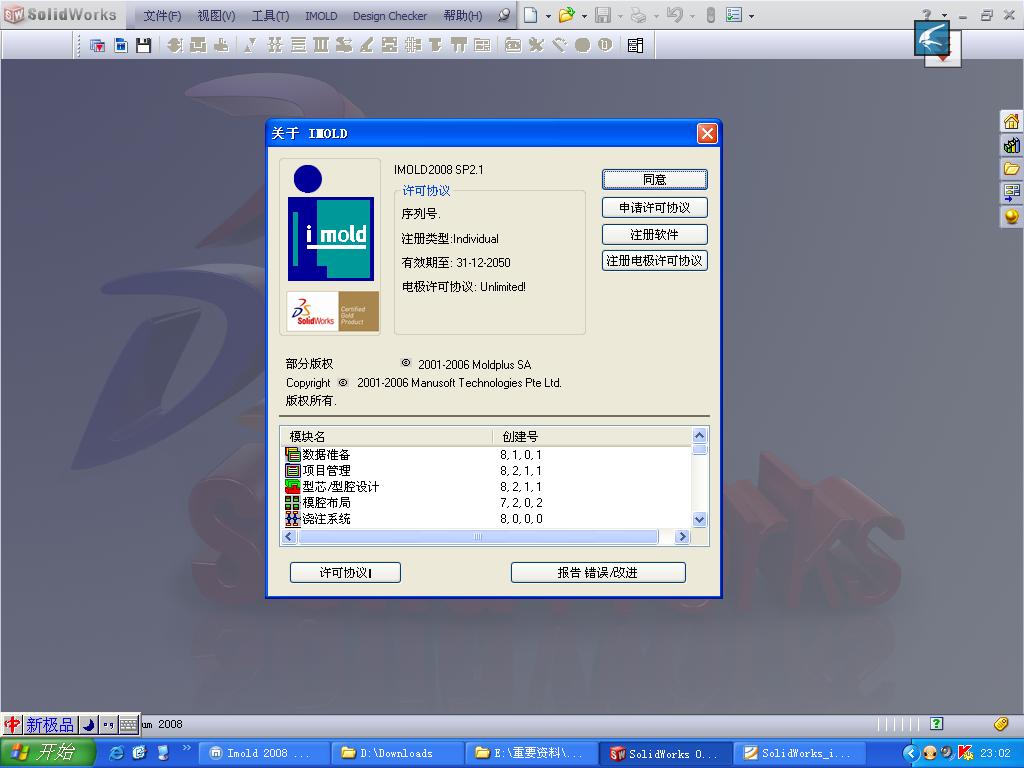The height and width of the screenshot is (768, 1024).
Task: Click the last IMOLD toolbar list icon
Action: coord(635,45)
